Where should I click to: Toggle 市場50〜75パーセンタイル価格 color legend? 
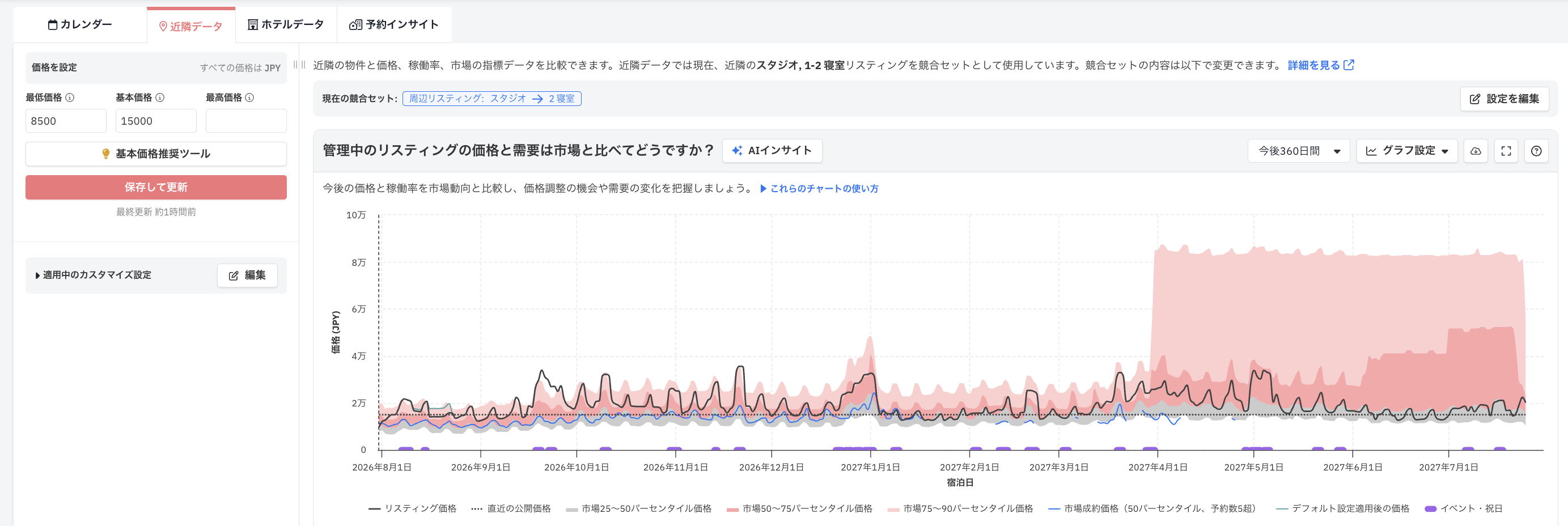pyautogui.click(x=799, y=508)
